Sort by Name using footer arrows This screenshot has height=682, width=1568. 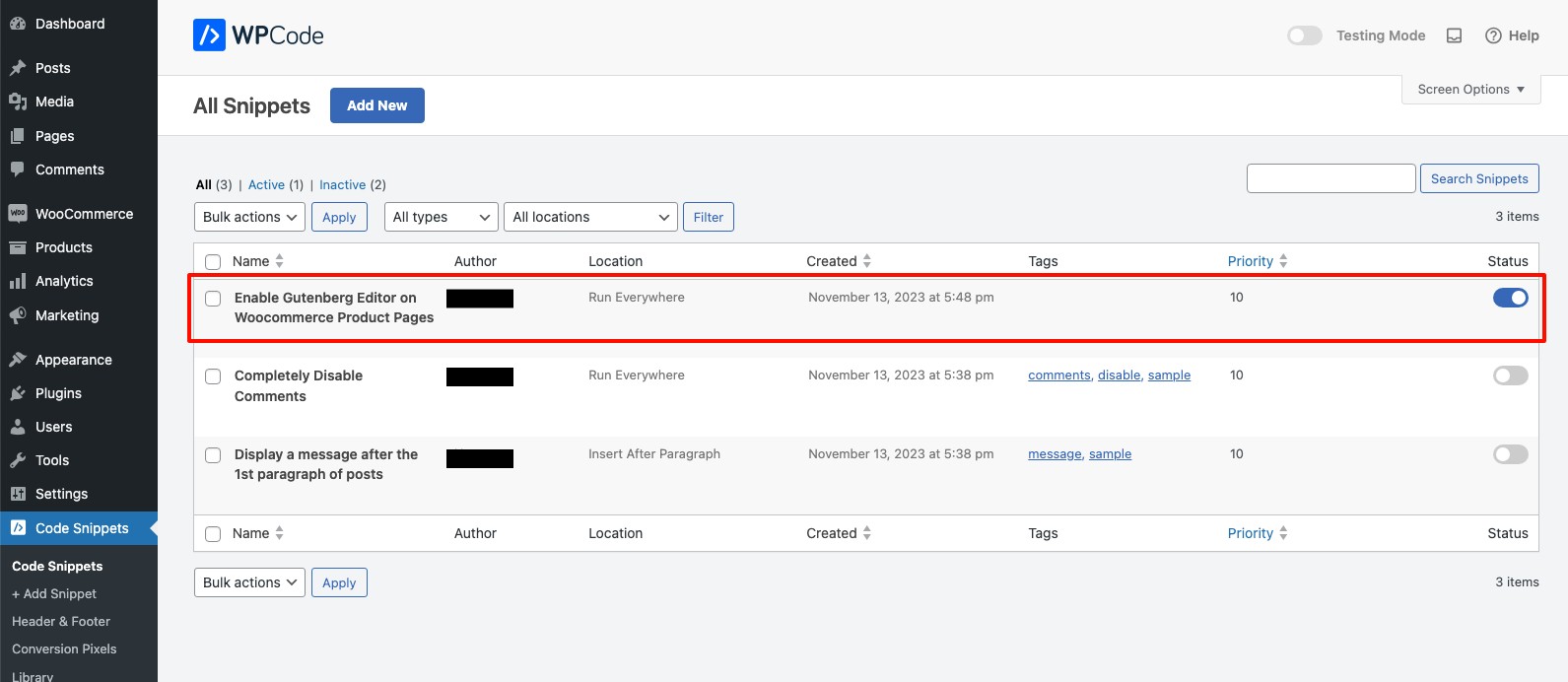pos(280,533)
